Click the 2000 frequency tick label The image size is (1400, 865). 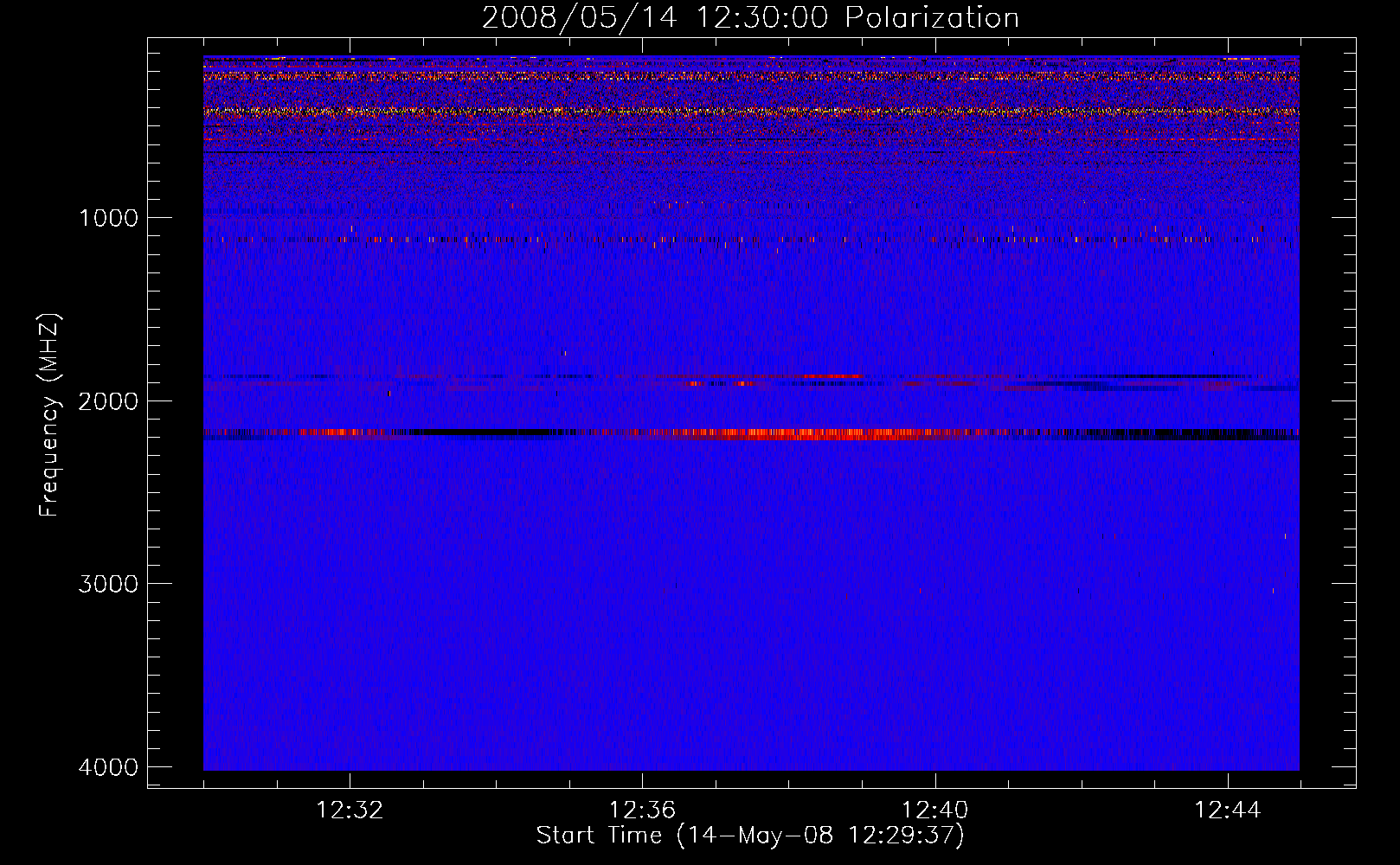pos(109,400)
